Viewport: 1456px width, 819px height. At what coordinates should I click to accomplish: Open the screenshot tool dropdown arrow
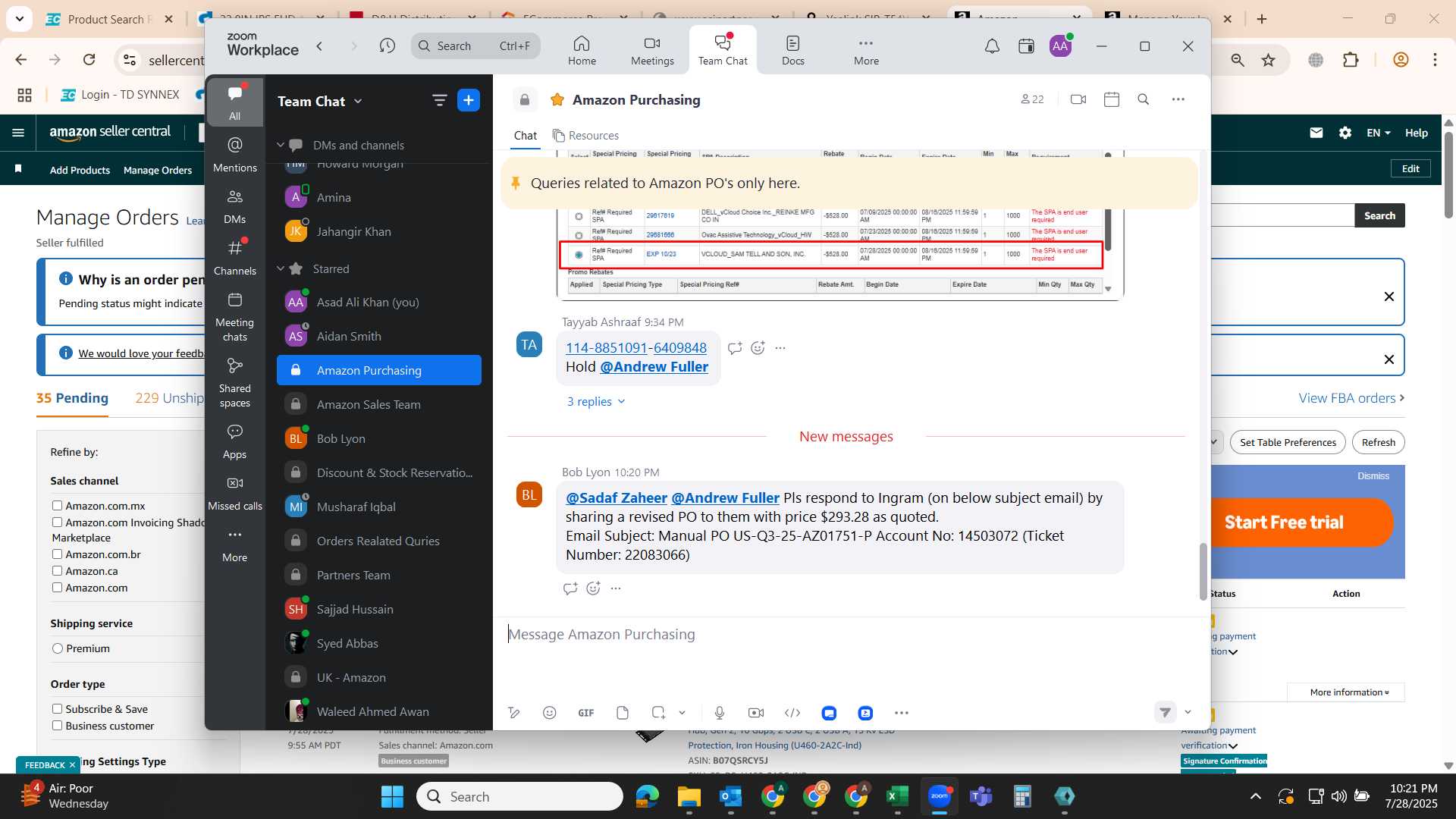(x=682, y=713)
